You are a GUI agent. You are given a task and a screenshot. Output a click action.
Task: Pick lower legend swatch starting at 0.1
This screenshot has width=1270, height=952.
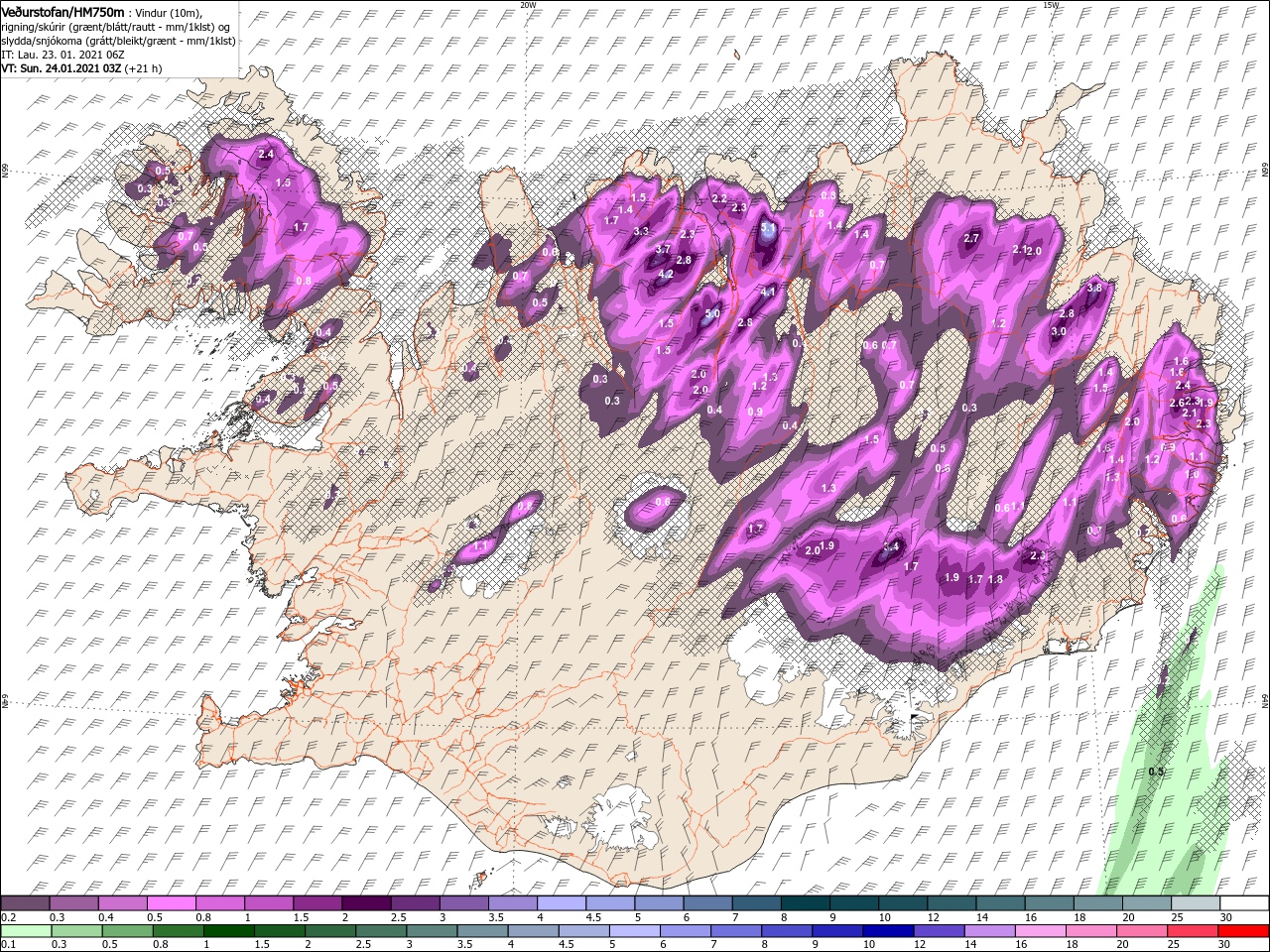[x=25, y=931]
